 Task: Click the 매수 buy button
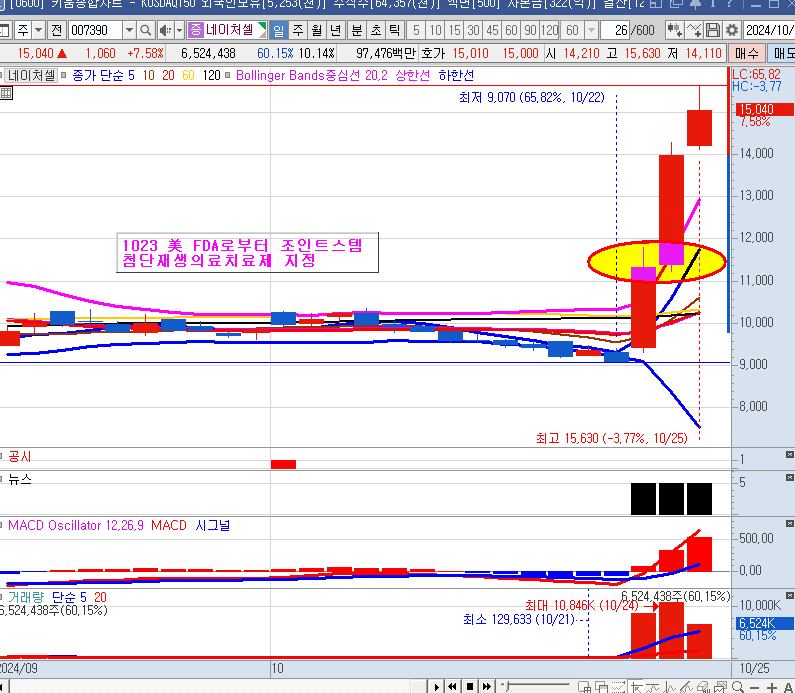746,53
